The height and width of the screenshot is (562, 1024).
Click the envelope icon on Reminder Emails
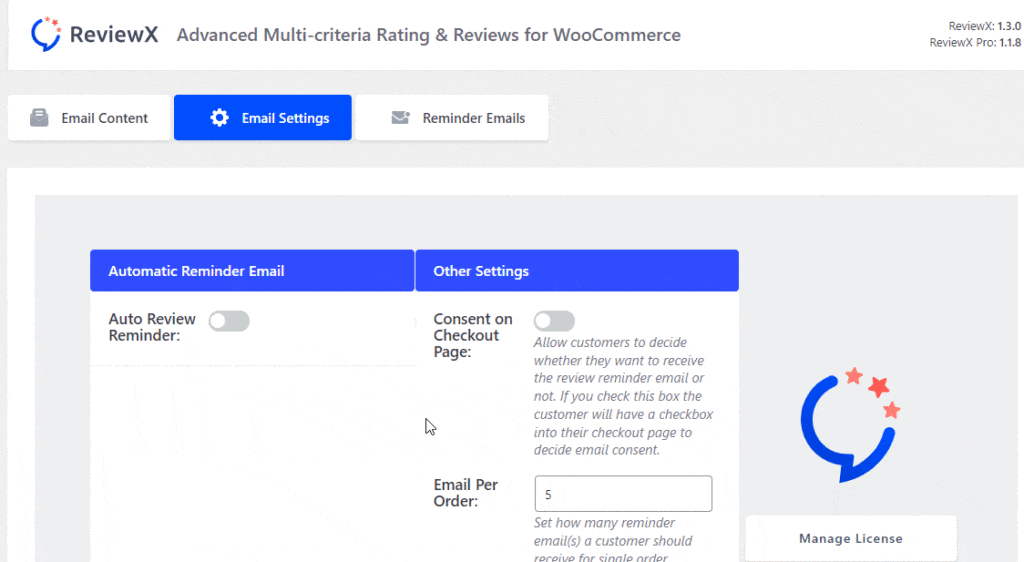(x=400, y=117)
